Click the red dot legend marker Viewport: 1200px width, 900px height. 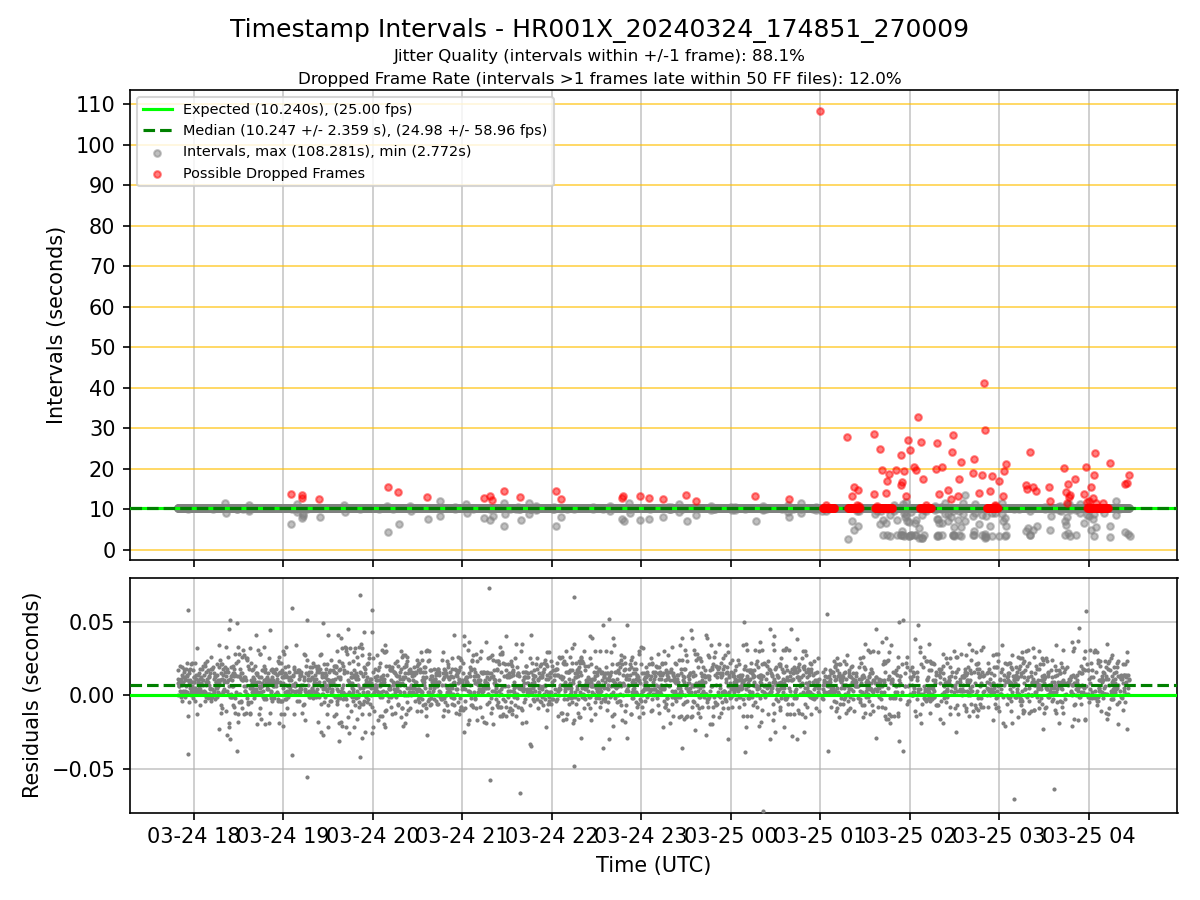(x=158, y=173)
